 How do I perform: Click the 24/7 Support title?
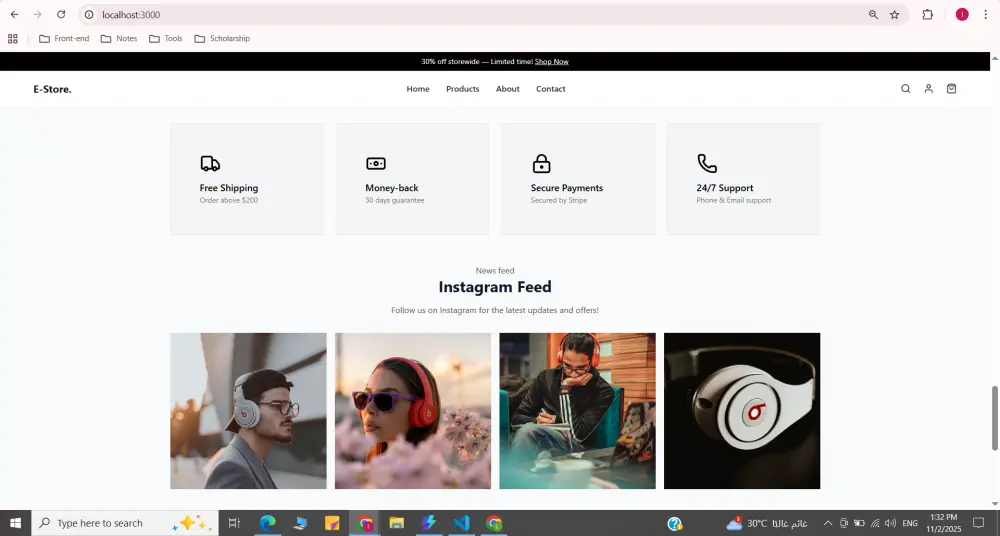(724, 188)
